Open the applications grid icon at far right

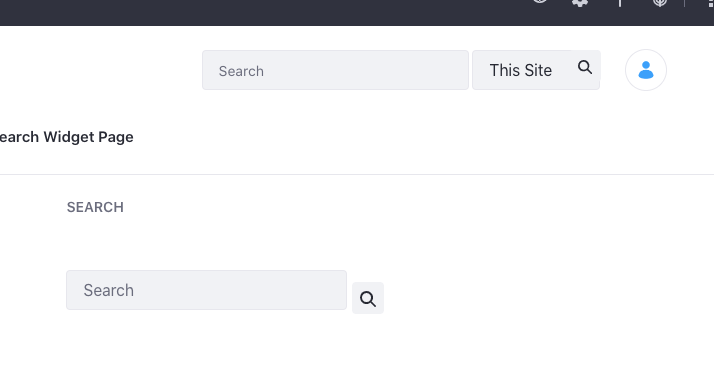tap(711, 3)
